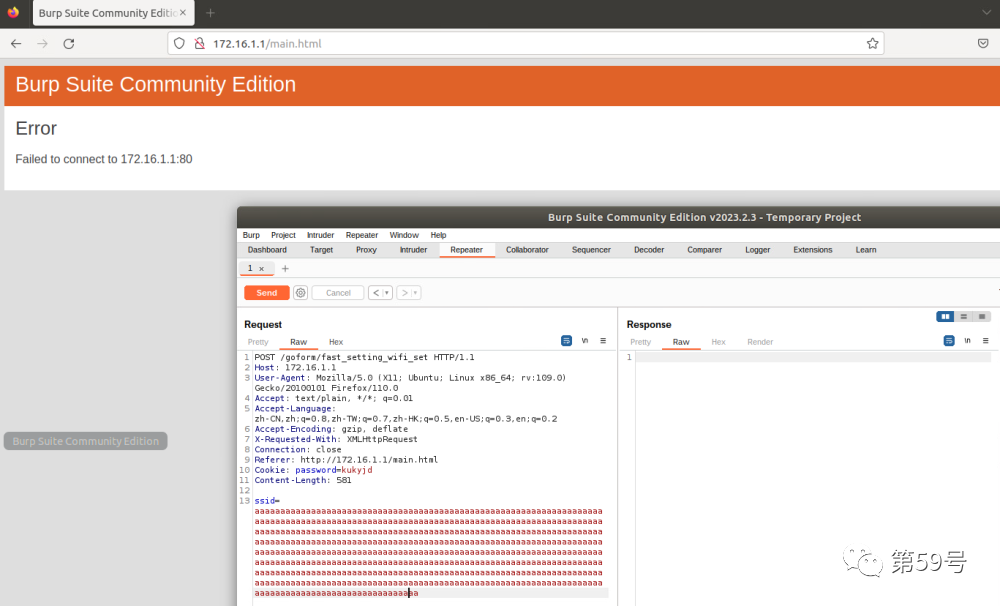Open the previous-history dropdown arrow

pyautogui.click(x=386, y=293)
